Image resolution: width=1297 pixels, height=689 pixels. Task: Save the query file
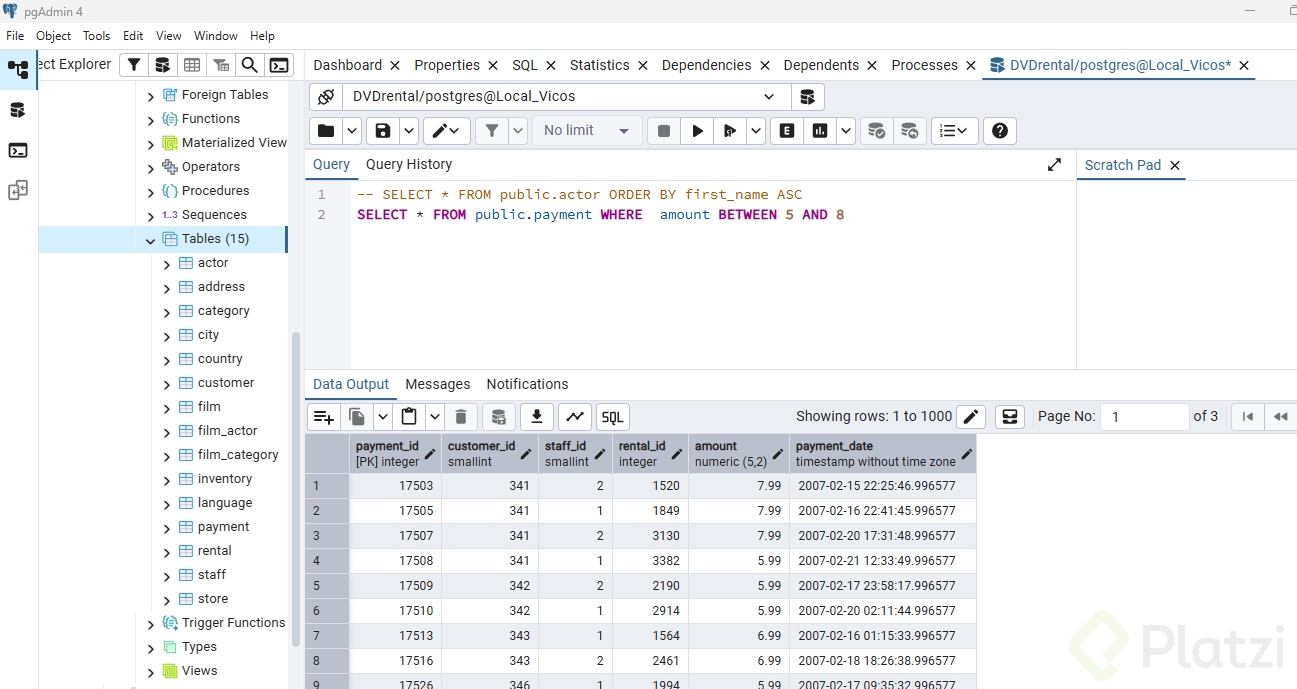(382, 131)
